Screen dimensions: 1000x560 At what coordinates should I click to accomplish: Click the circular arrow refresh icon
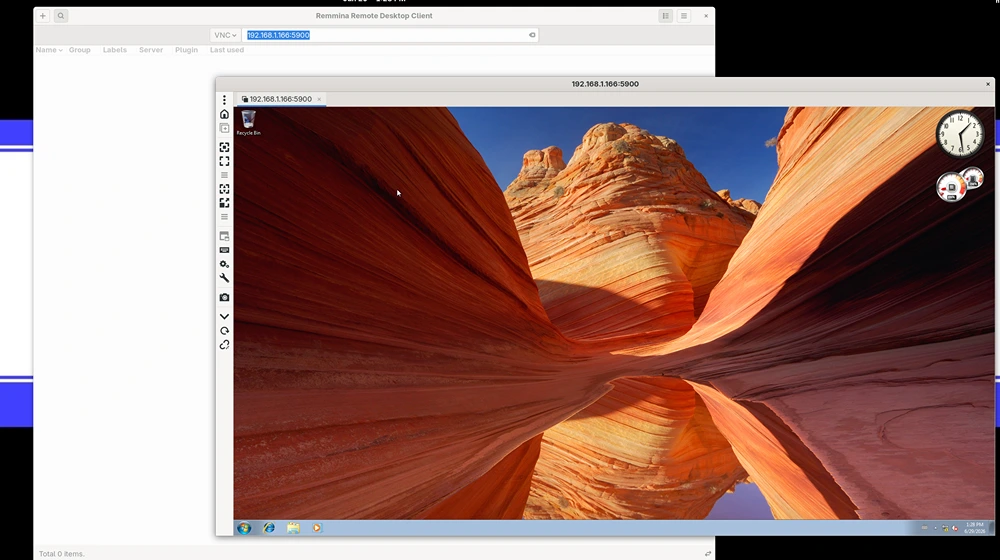coord(224,331)
